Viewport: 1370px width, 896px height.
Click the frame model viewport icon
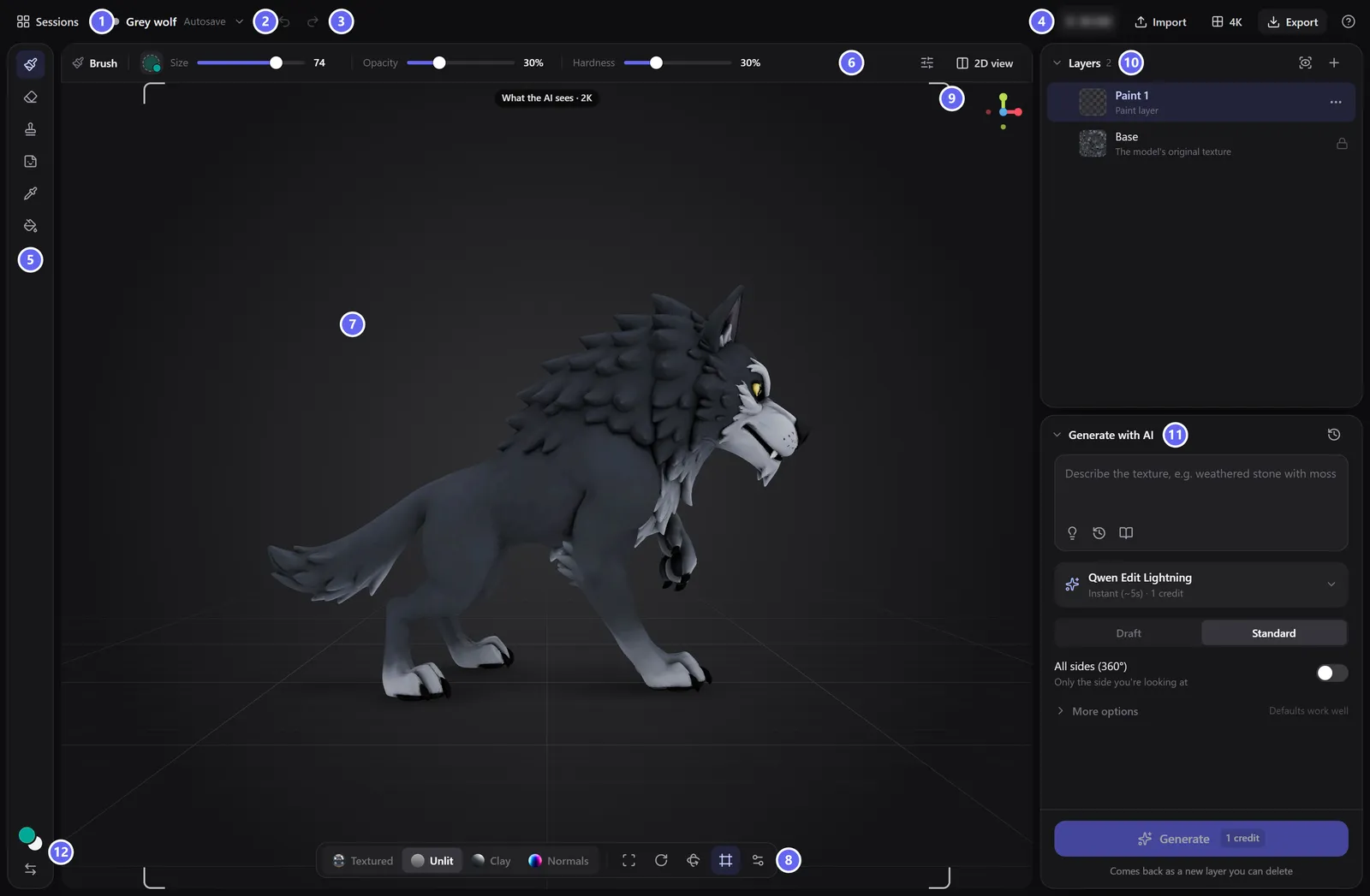coord(628,860)
